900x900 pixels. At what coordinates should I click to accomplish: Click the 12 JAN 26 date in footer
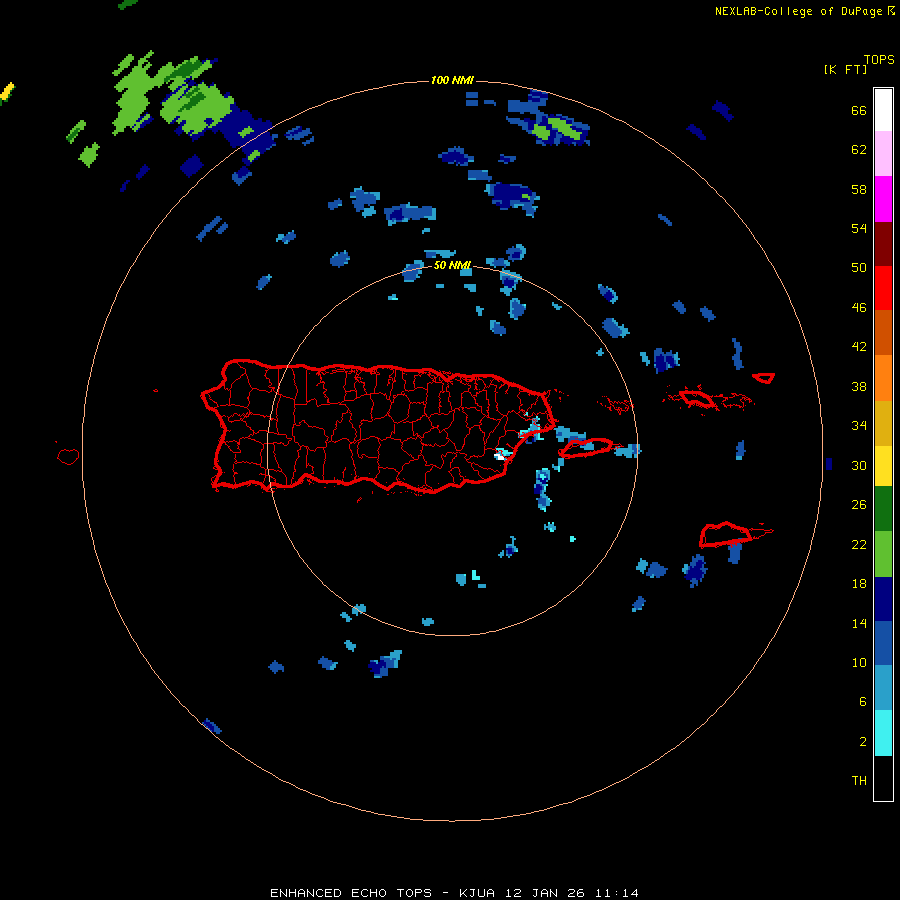(545, 893)
